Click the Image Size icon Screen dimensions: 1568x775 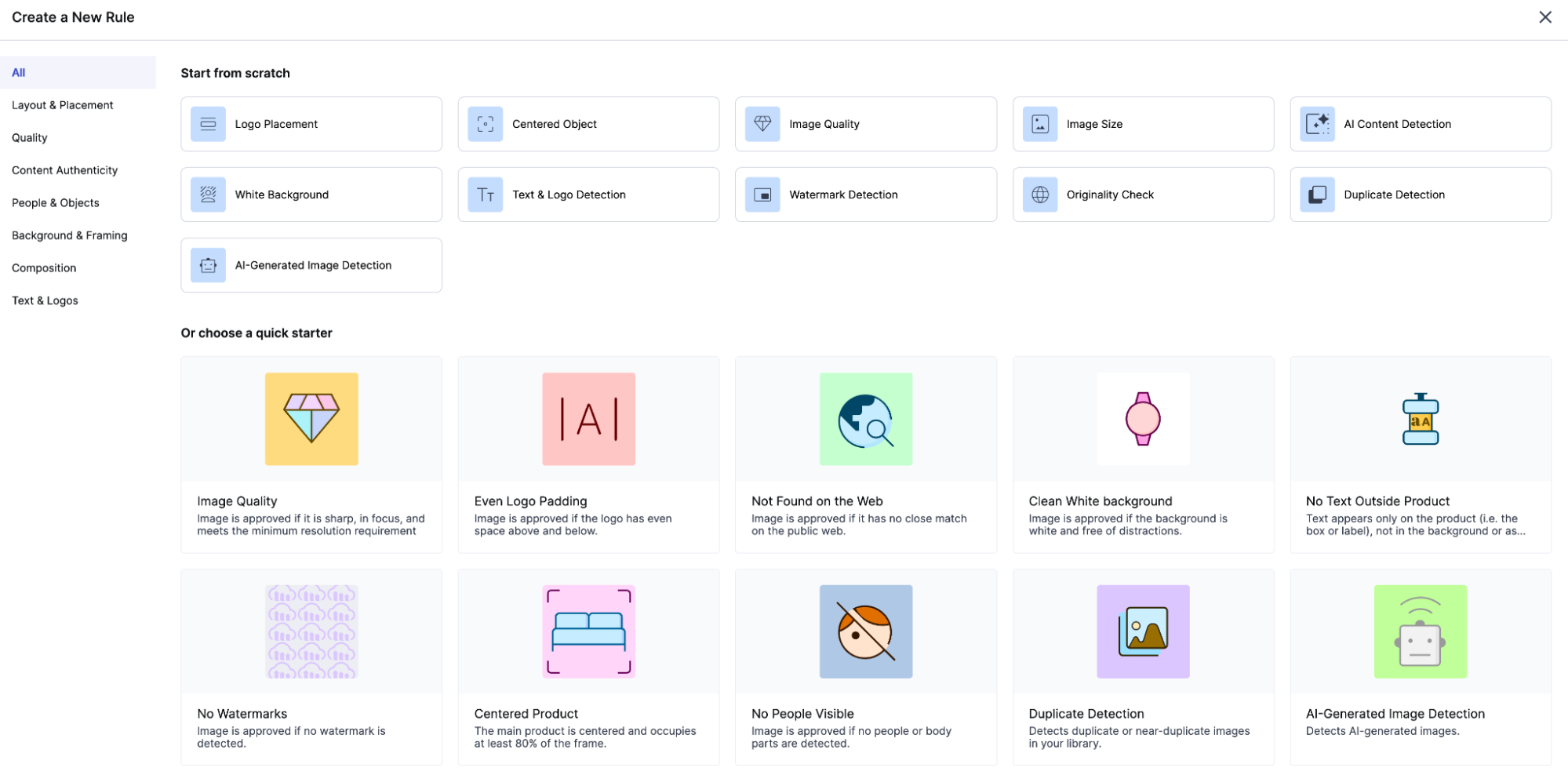coord(1039,123)
